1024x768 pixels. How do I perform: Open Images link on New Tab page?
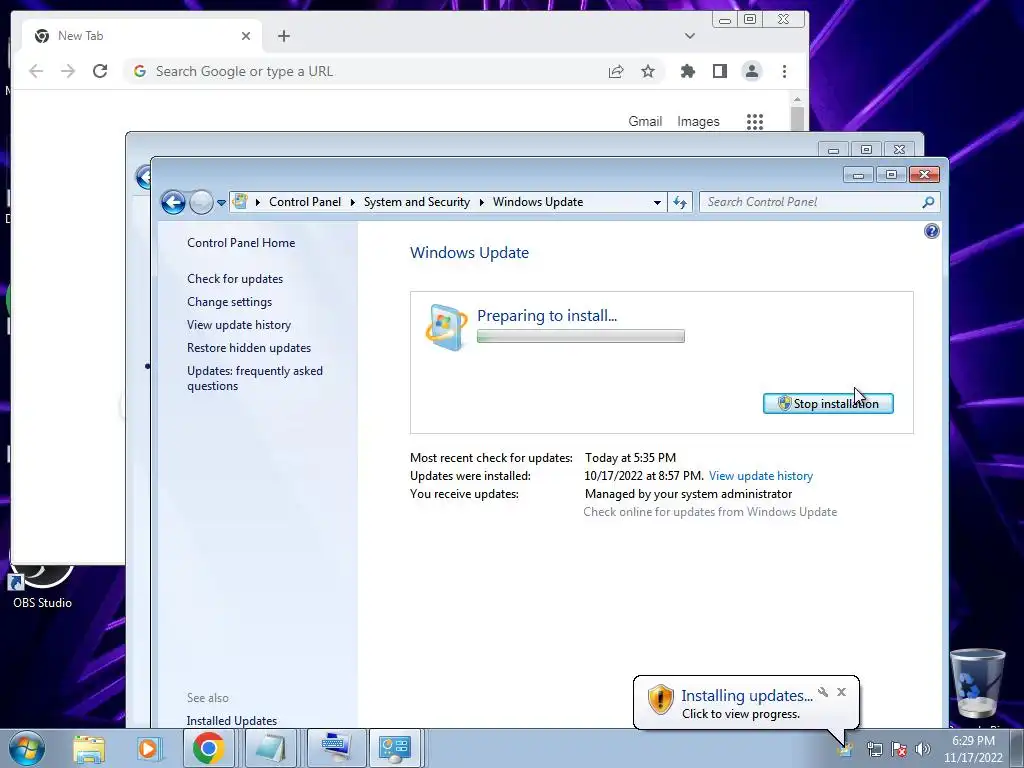pos(698,121)
